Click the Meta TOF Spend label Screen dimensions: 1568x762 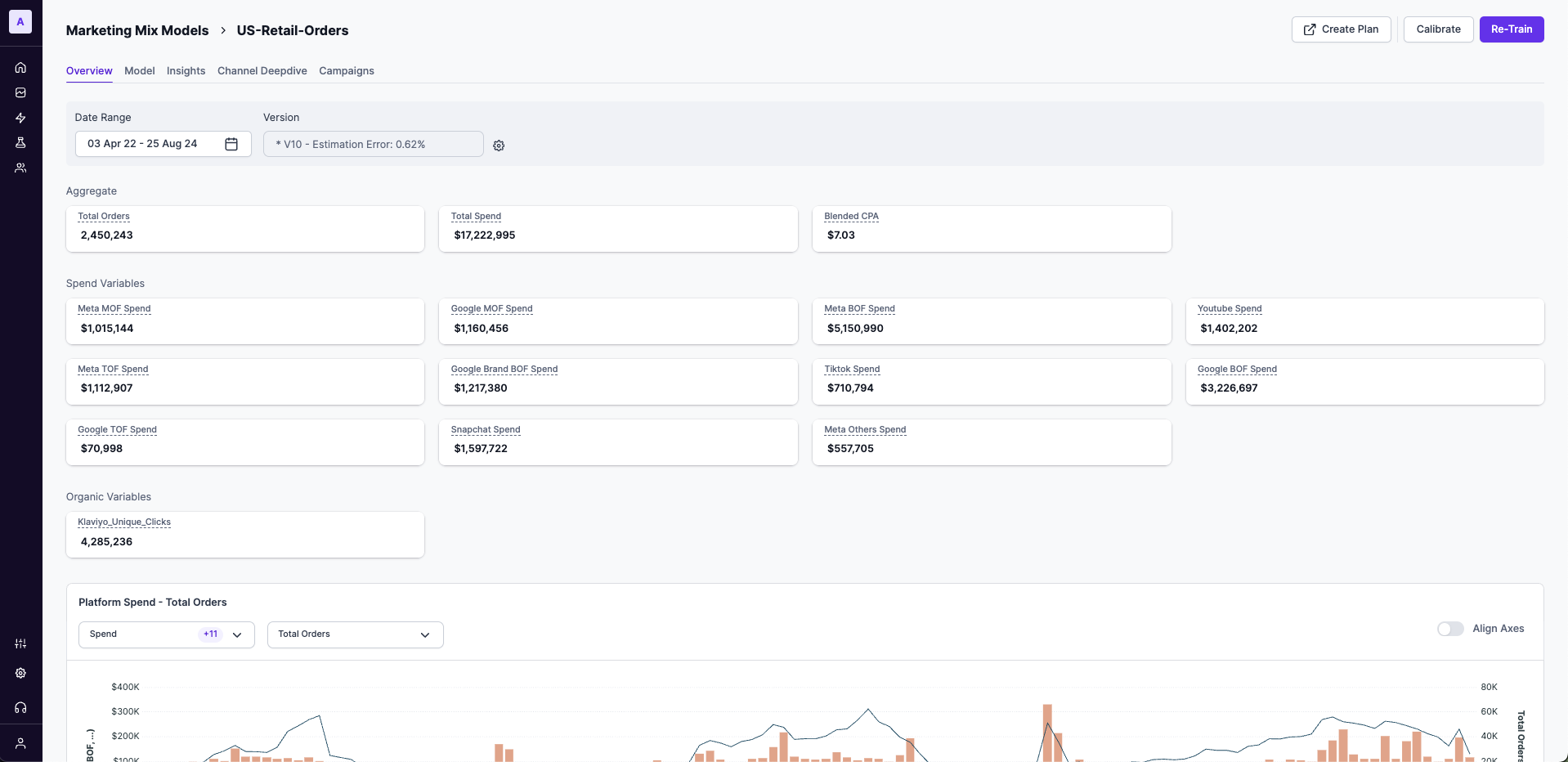click(113, 370)
